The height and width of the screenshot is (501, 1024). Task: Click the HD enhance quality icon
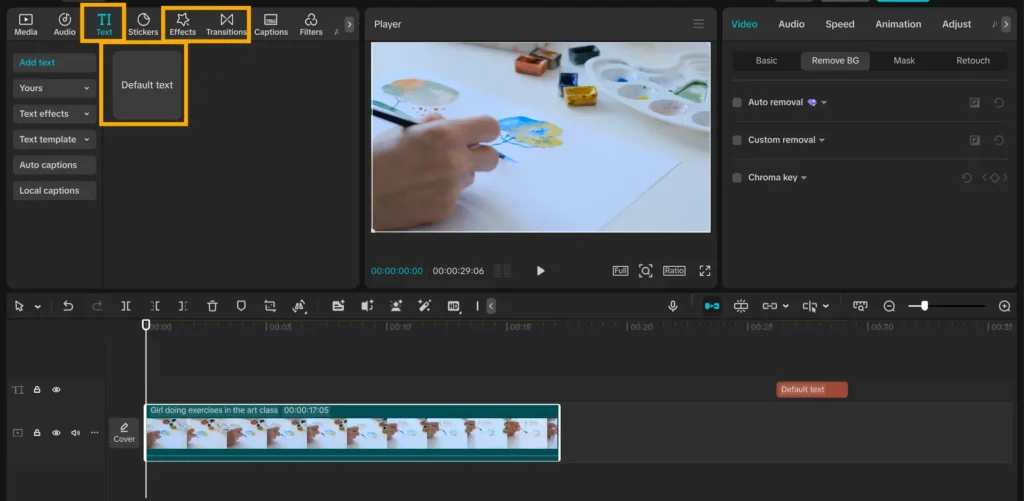pos(454,306)
